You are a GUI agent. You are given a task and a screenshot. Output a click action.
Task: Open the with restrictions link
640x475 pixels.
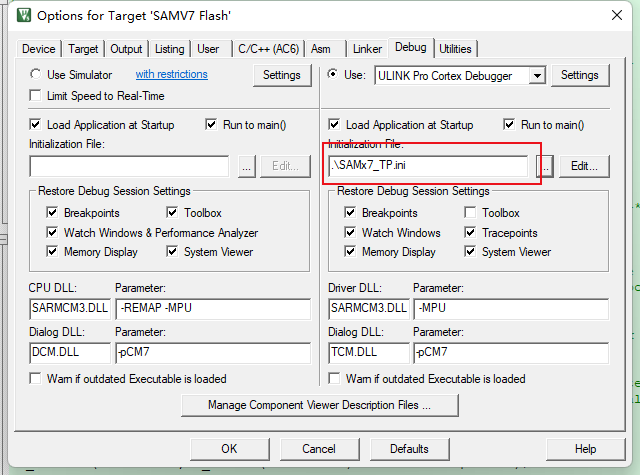(x=172, y=75)
